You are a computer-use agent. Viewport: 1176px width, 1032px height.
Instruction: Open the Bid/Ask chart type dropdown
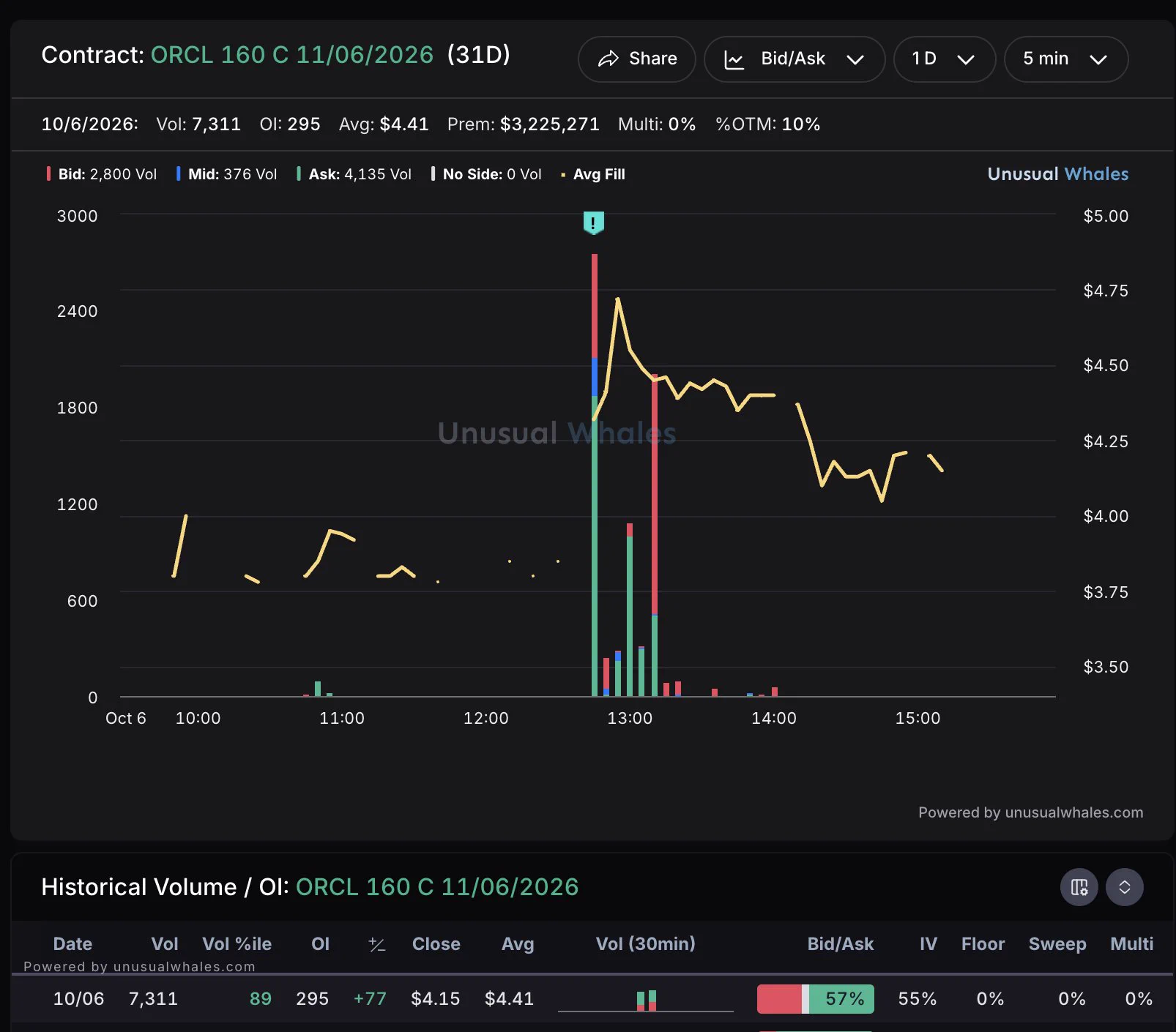[x=794, y=59]
